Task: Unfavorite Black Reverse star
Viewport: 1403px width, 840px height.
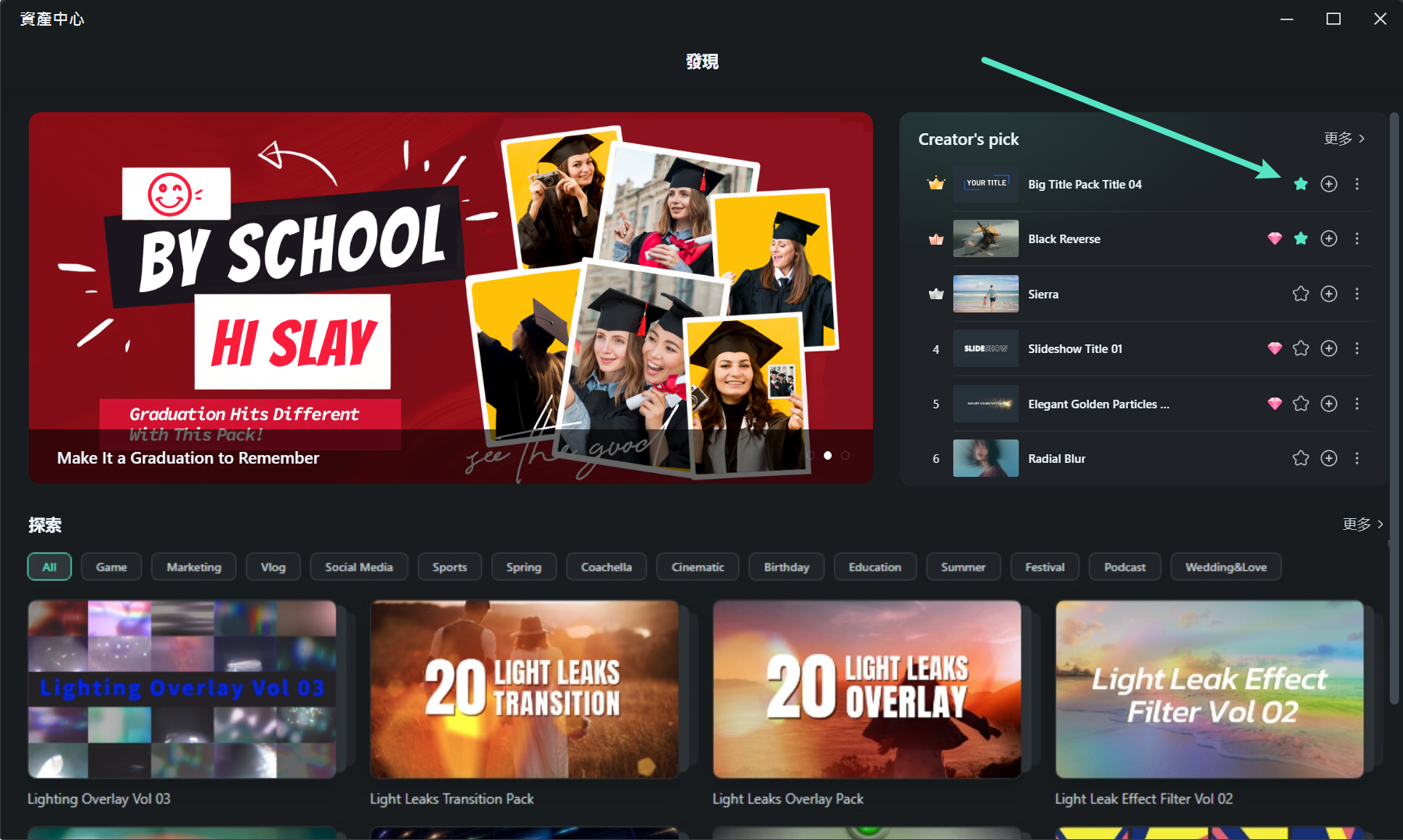Action: [x=1300, y=238]
